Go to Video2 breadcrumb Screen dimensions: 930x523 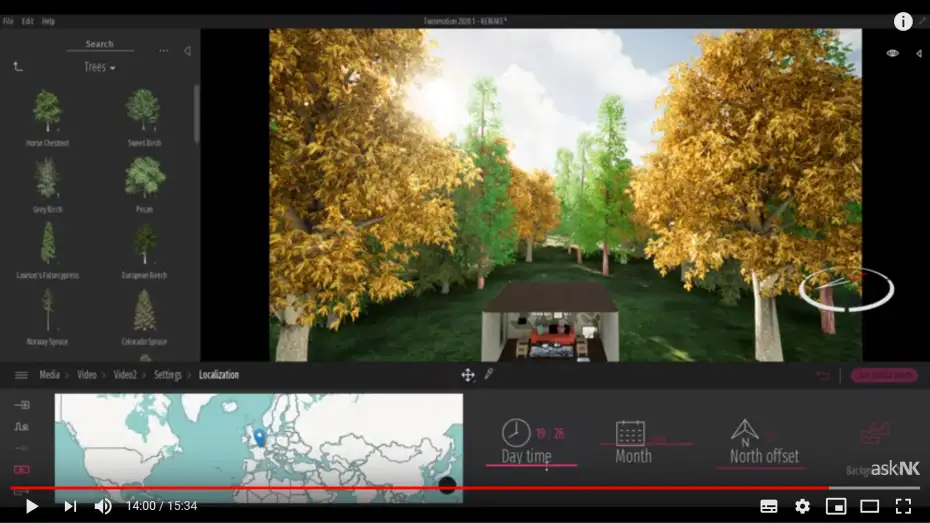click(125, 375)
